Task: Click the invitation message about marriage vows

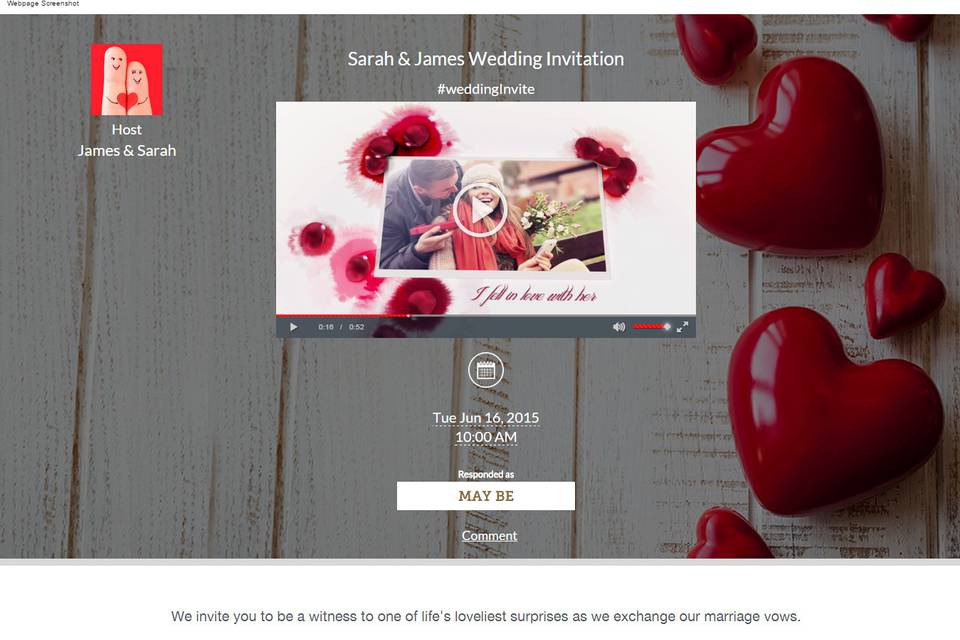Action: pyautogui.click(x=486, y=616)
